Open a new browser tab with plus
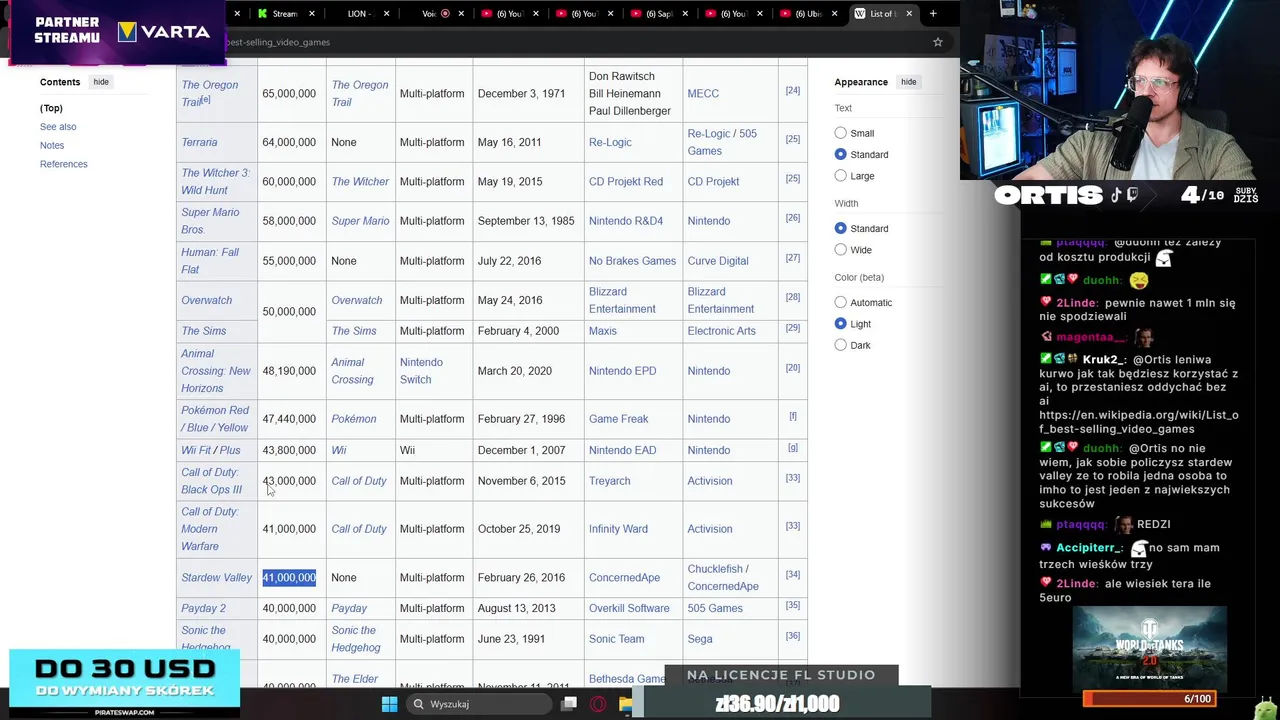1280x720 pixels. click(933, 13)
